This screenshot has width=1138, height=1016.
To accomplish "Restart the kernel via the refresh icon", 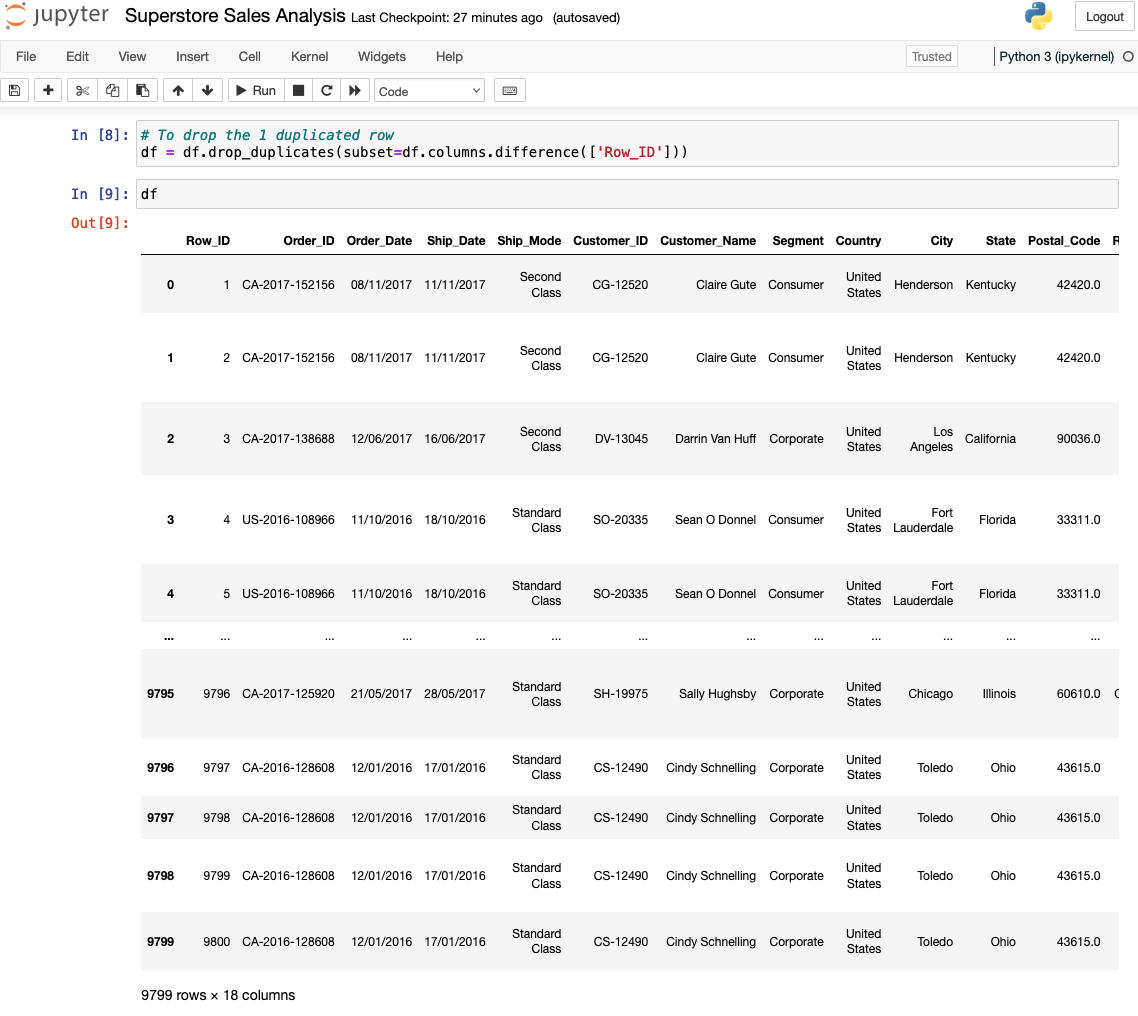I will (x=327, y=90).
